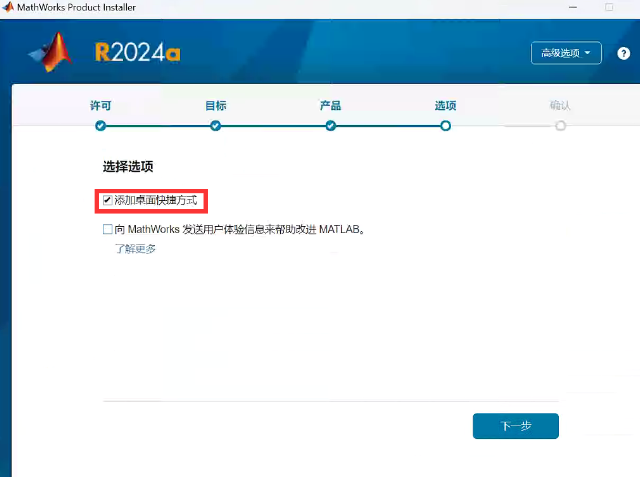Click the current step circle under 选项
The image size is (640, 477).
point(445,126)
